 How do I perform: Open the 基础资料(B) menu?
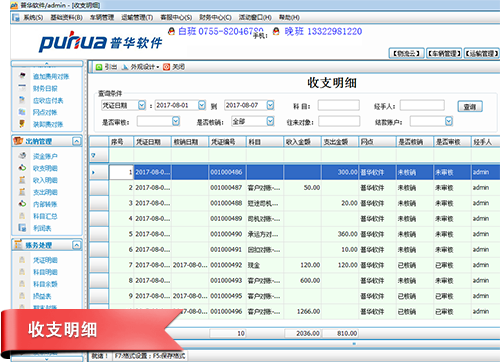tap(66, 17)
